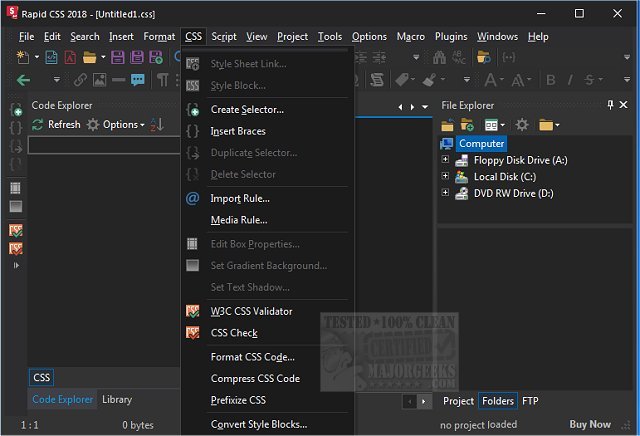Click the first purple Save icon
This screenshot has height=436, width=640.
118,57
